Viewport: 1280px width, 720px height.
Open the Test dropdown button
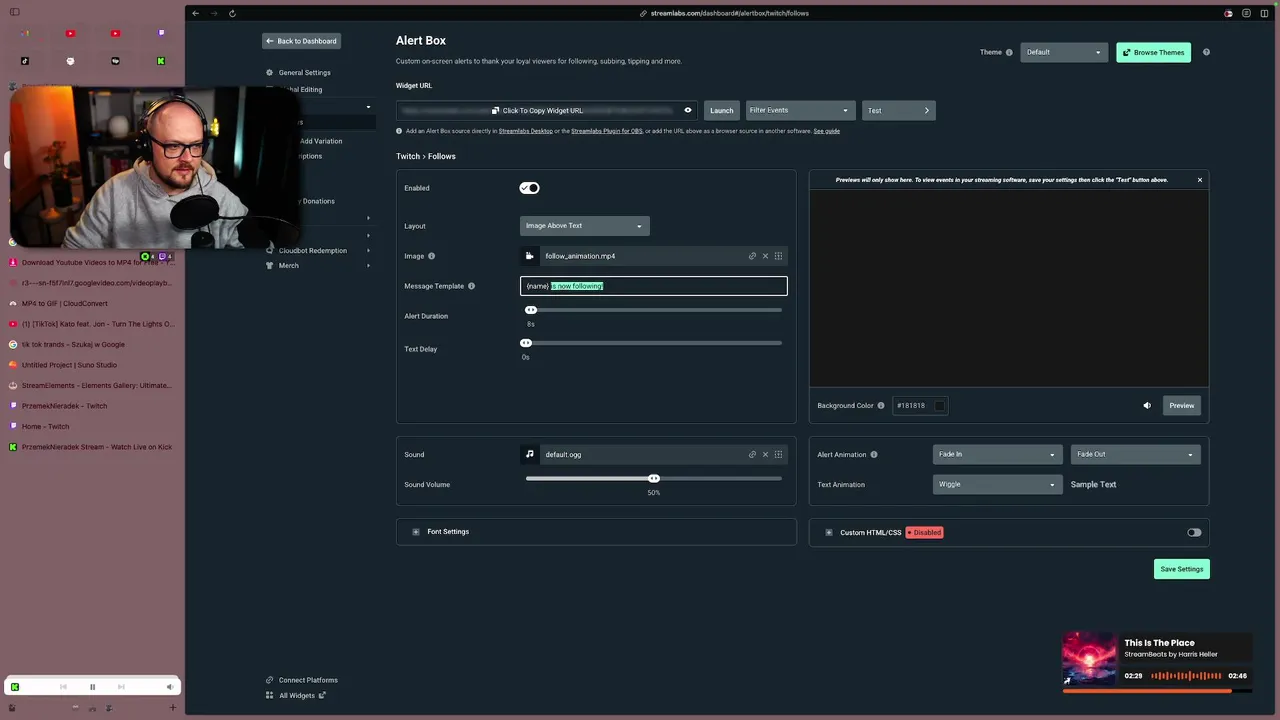point(898,110)
